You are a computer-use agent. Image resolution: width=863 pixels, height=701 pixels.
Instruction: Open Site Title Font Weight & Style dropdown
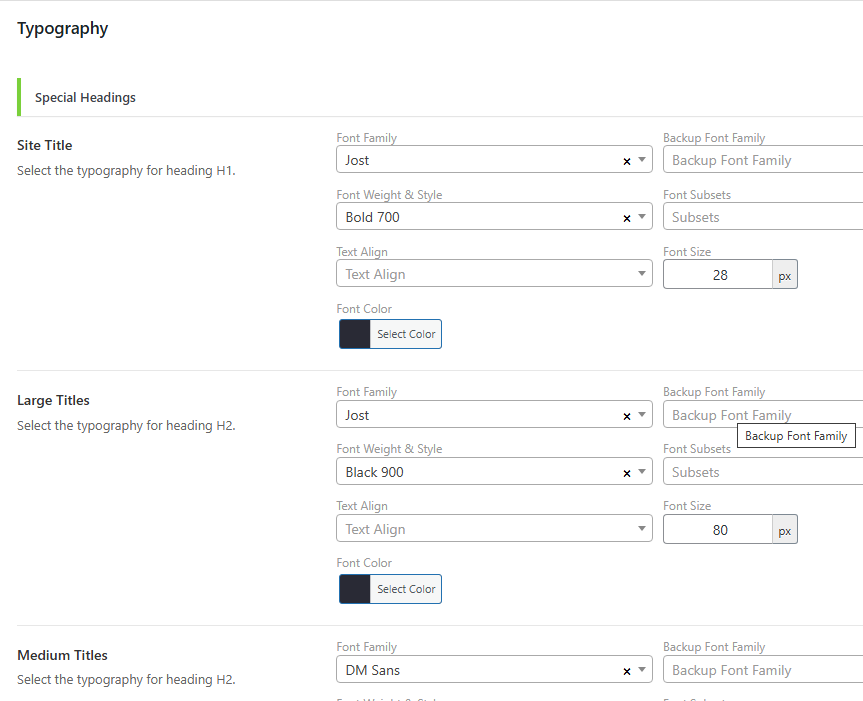click(x=642, y=217)
